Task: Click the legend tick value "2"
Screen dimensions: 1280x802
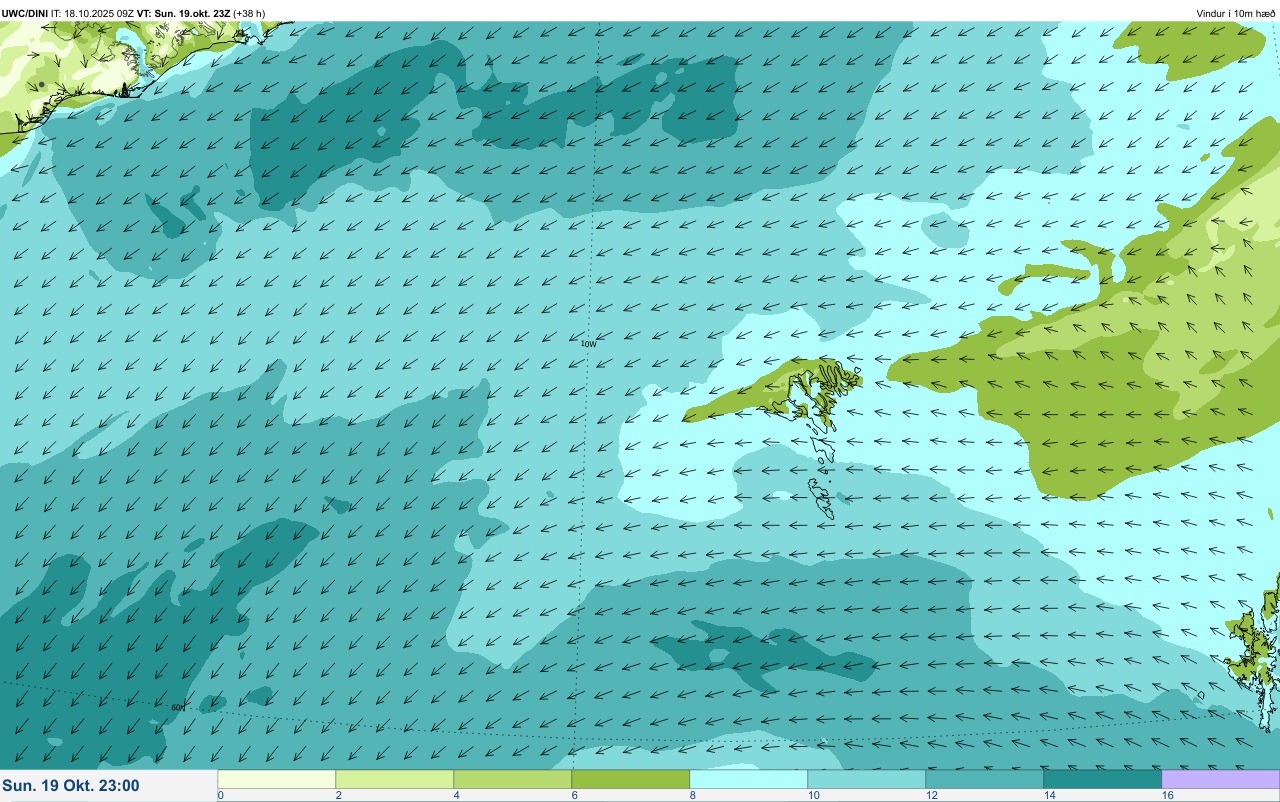Action: (338, 795)
